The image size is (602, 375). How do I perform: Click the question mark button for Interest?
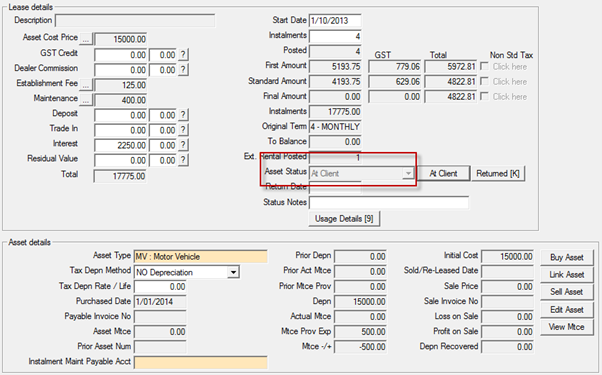click(x=183, y=145)
